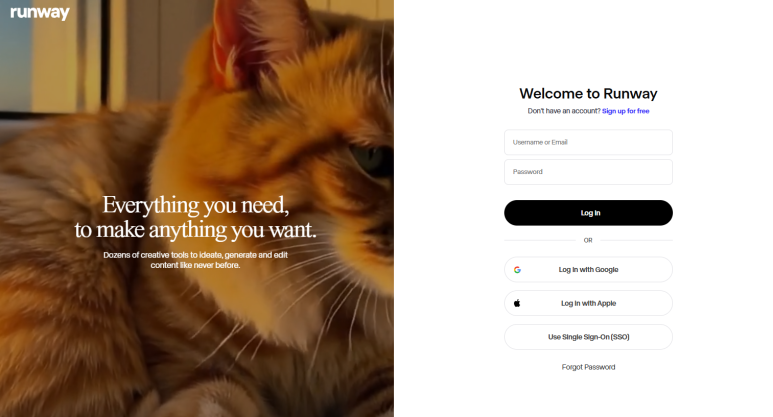The height and width of the screenshot is (417, 773).
Task: Click the "Don't have an account?" text
Action: 564,111
